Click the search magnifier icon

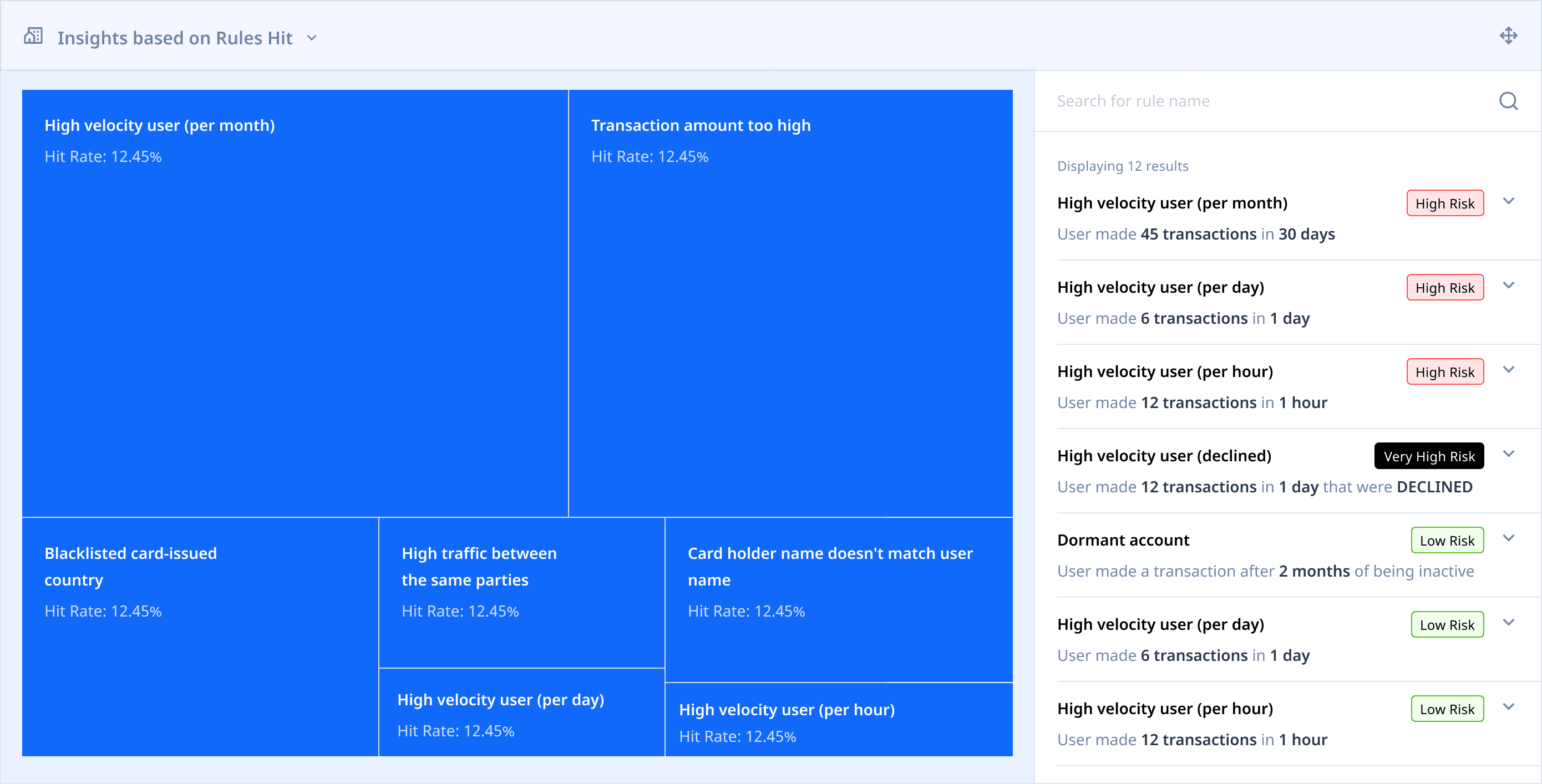[1508, 100]
